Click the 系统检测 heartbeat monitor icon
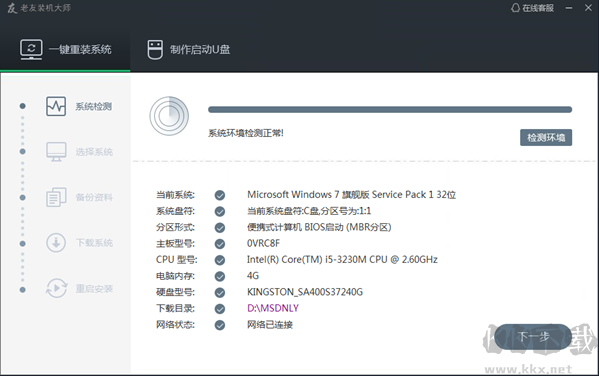 (56, 106)
